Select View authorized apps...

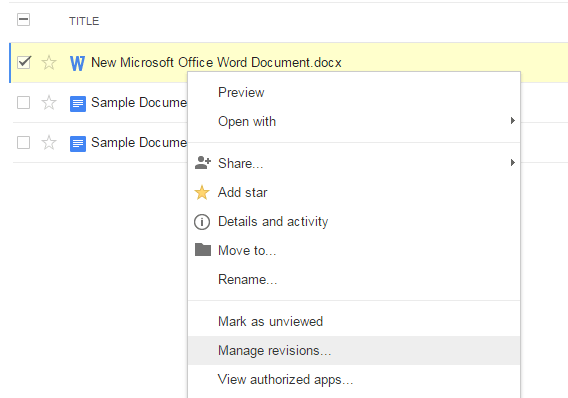click(354, 379)
